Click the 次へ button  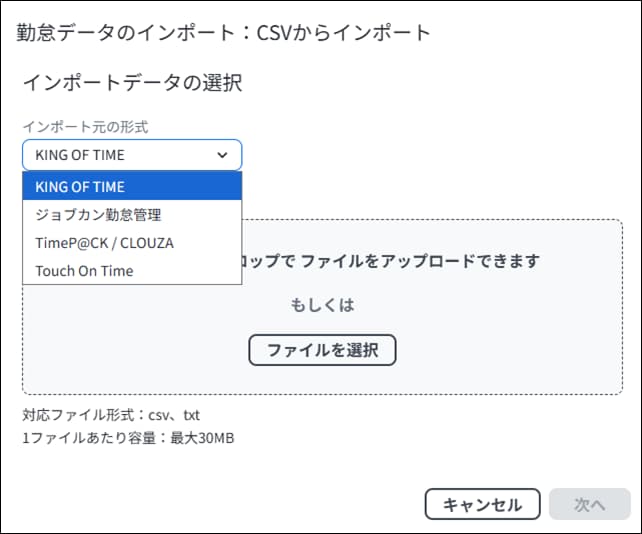click(x=589, y=505)
